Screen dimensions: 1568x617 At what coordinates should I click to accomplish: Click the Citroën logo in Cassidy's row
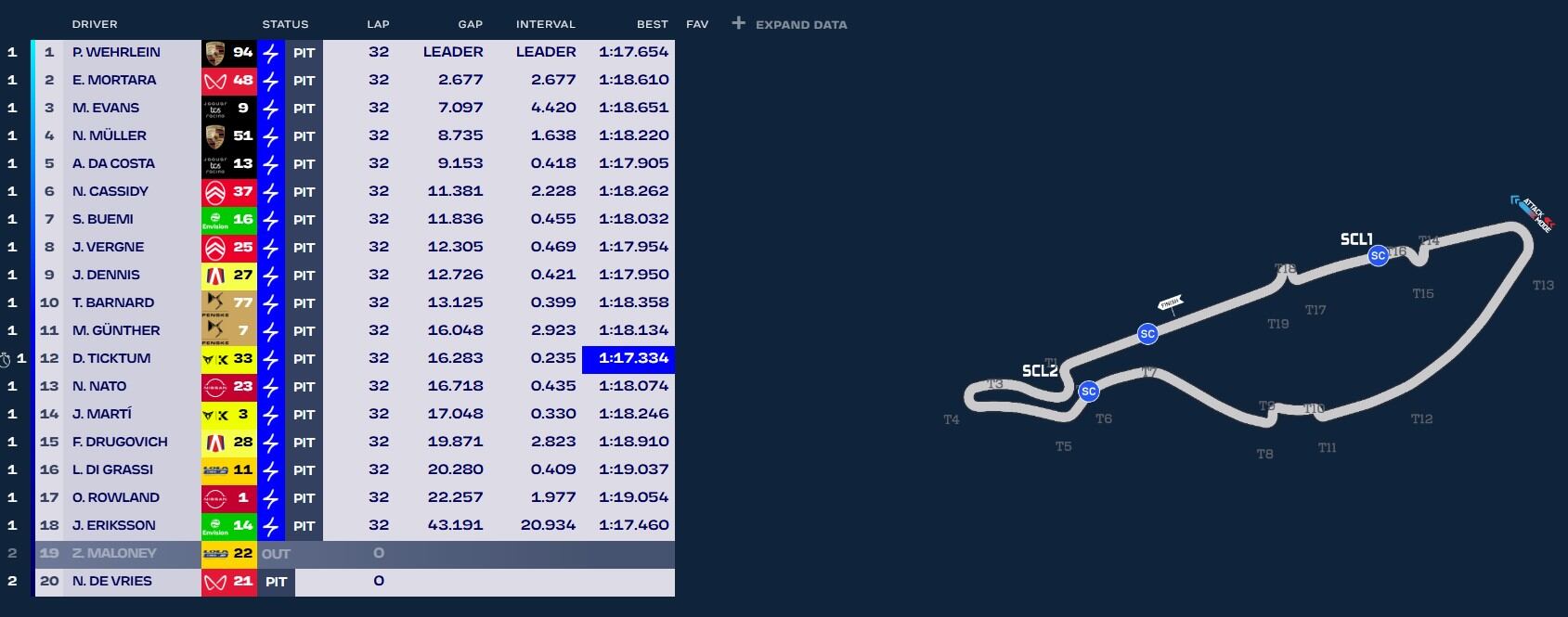tap(214, 192)
